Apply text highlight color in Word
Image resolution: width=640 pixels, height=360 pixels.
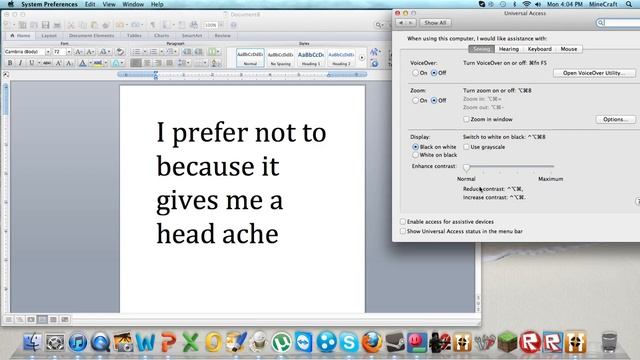[x=98, y=63]
